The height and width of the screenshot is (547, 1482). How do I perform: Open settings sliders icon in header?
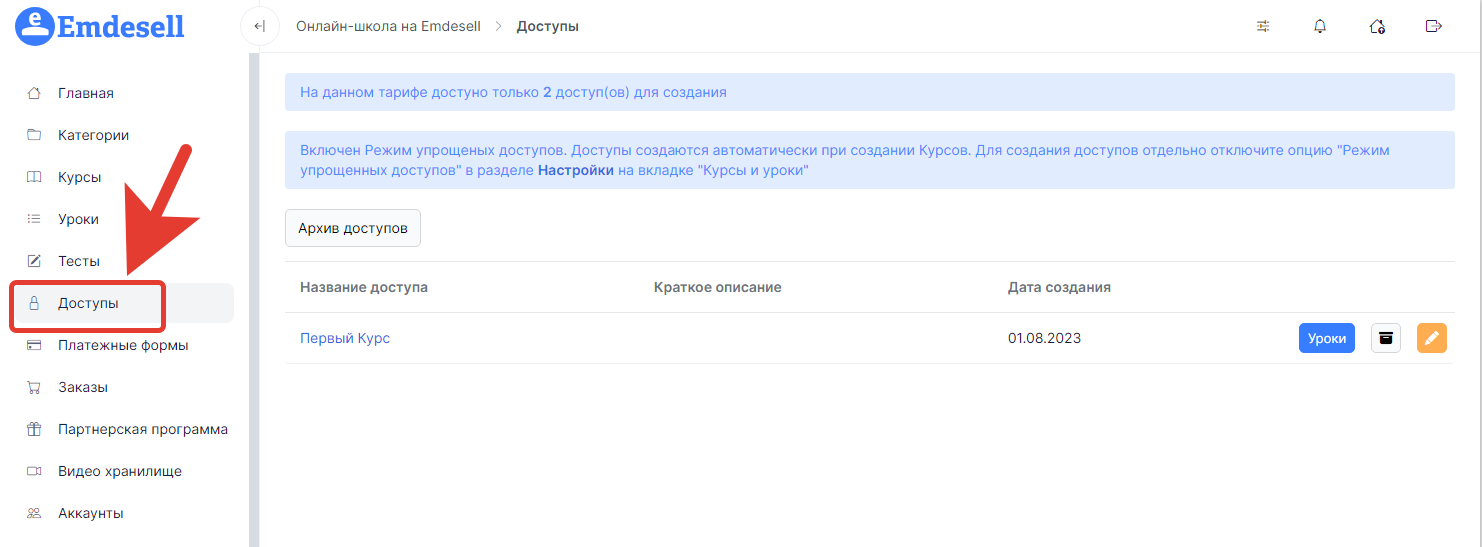tap(1263, 26)
